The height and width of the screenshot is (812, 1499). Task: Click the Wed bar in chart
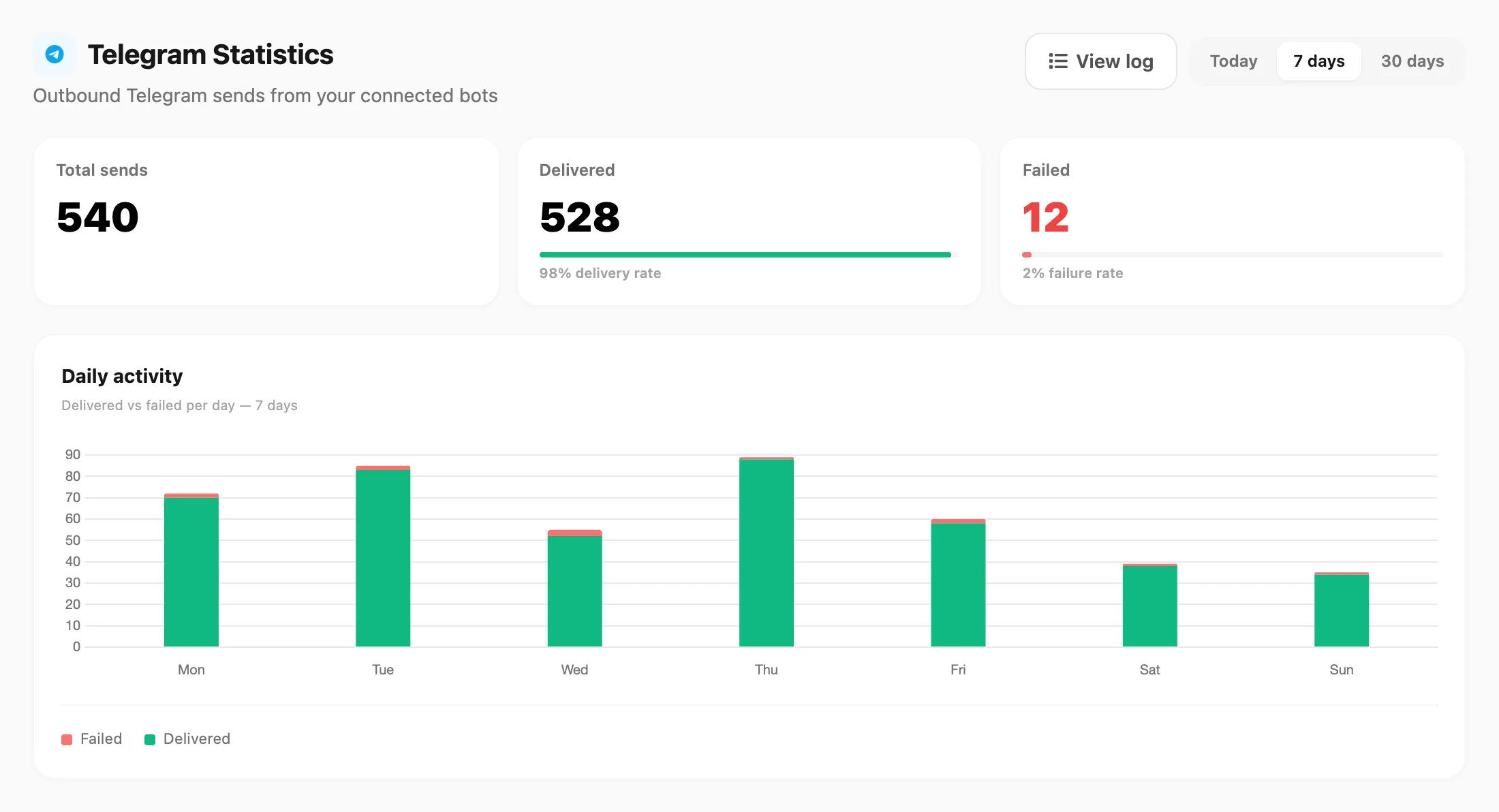574,588
